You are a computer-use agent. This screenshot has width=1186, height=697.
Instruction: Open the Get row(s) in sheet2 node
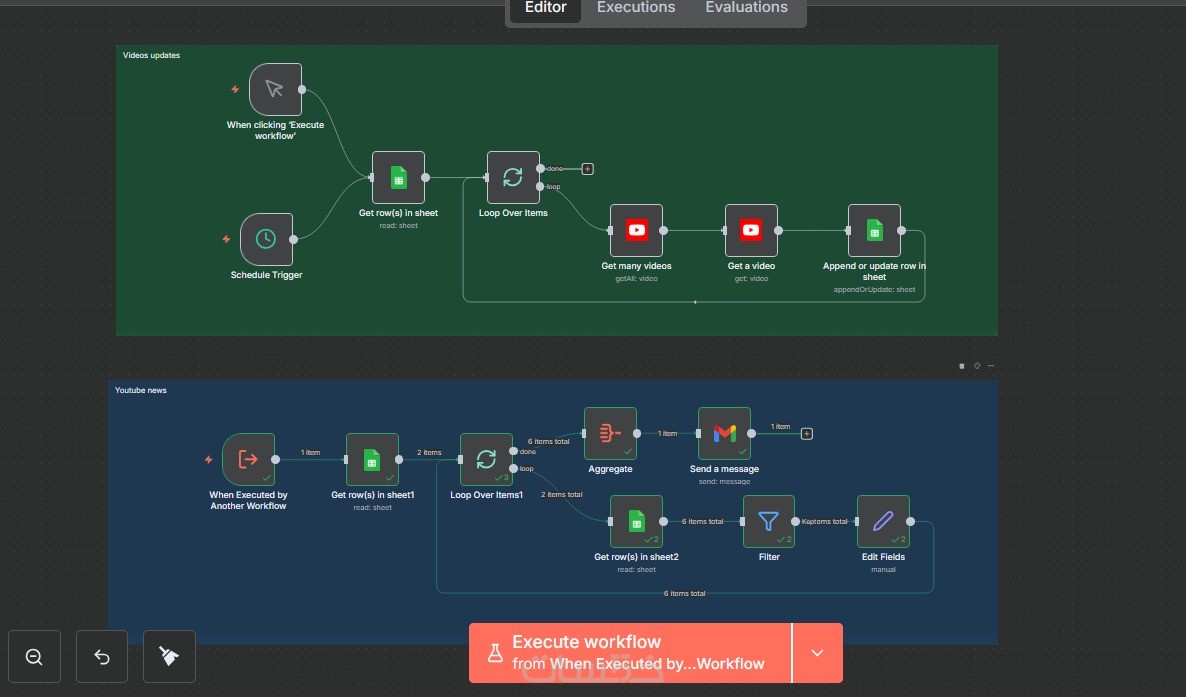pyautogui.click(x=636, y=521)
